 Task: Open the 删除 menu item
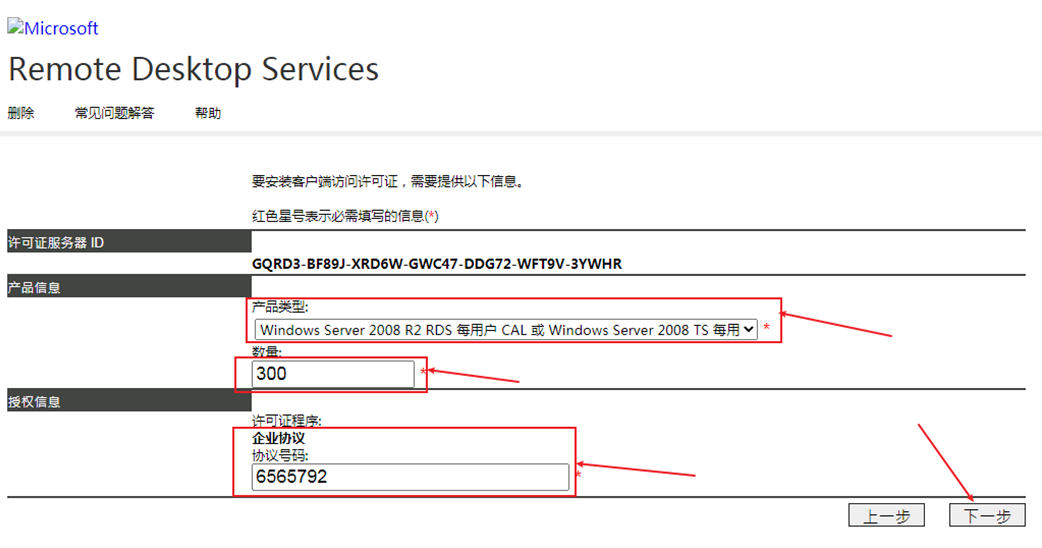click(x=21, y=113)
